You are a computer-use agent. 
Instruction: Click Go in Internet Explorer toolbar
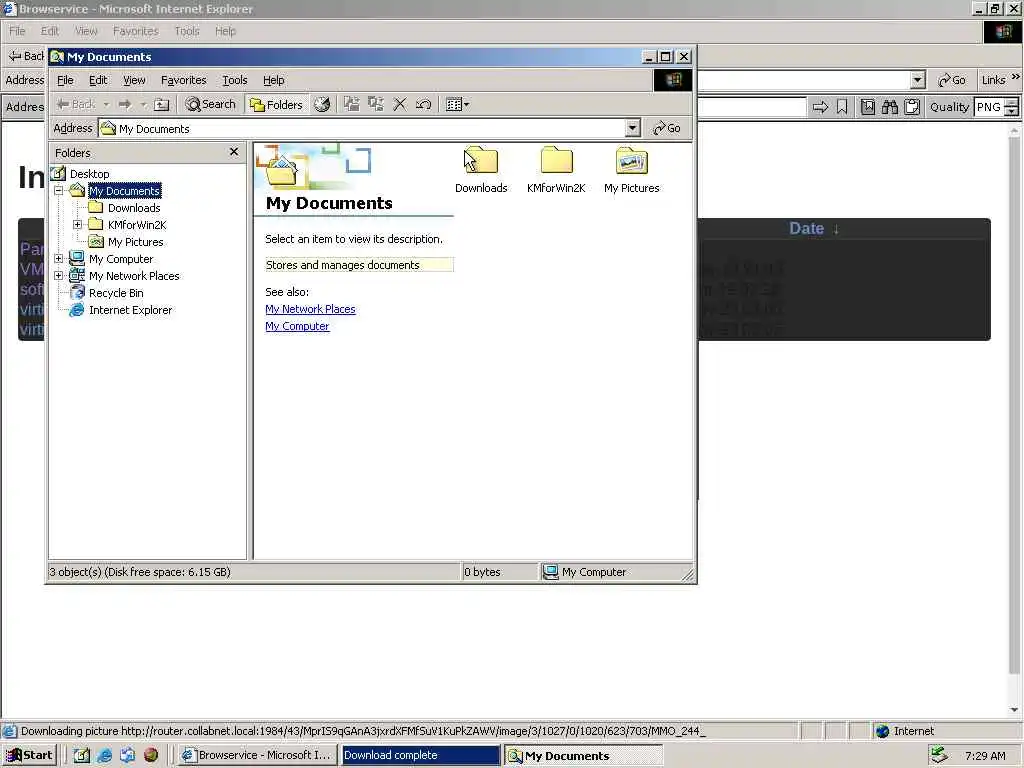pos(952,80)
